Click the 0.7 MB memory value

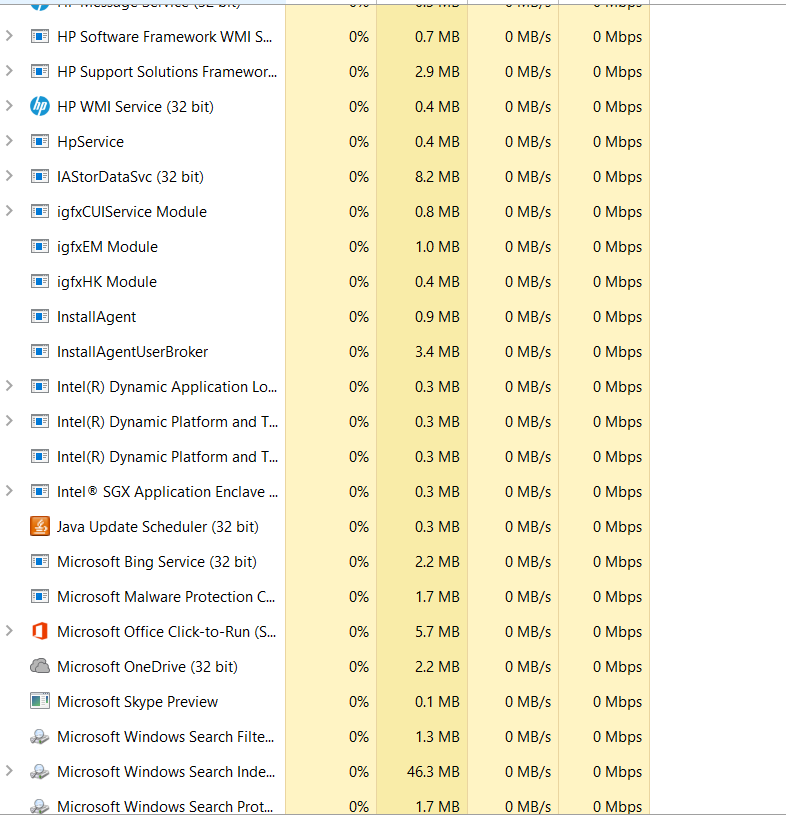click(x=437, y=37)
